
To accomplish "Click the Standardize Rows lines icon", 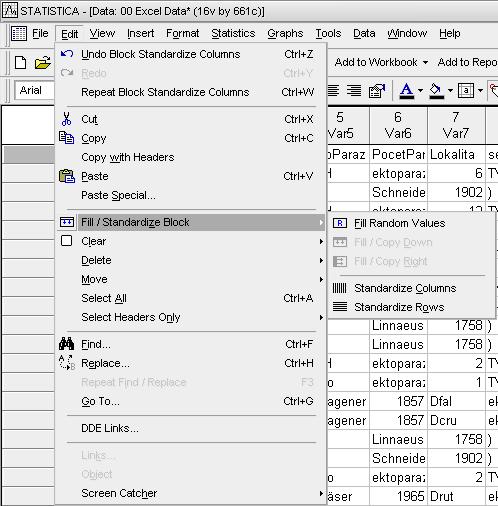I will click(340, 307).
